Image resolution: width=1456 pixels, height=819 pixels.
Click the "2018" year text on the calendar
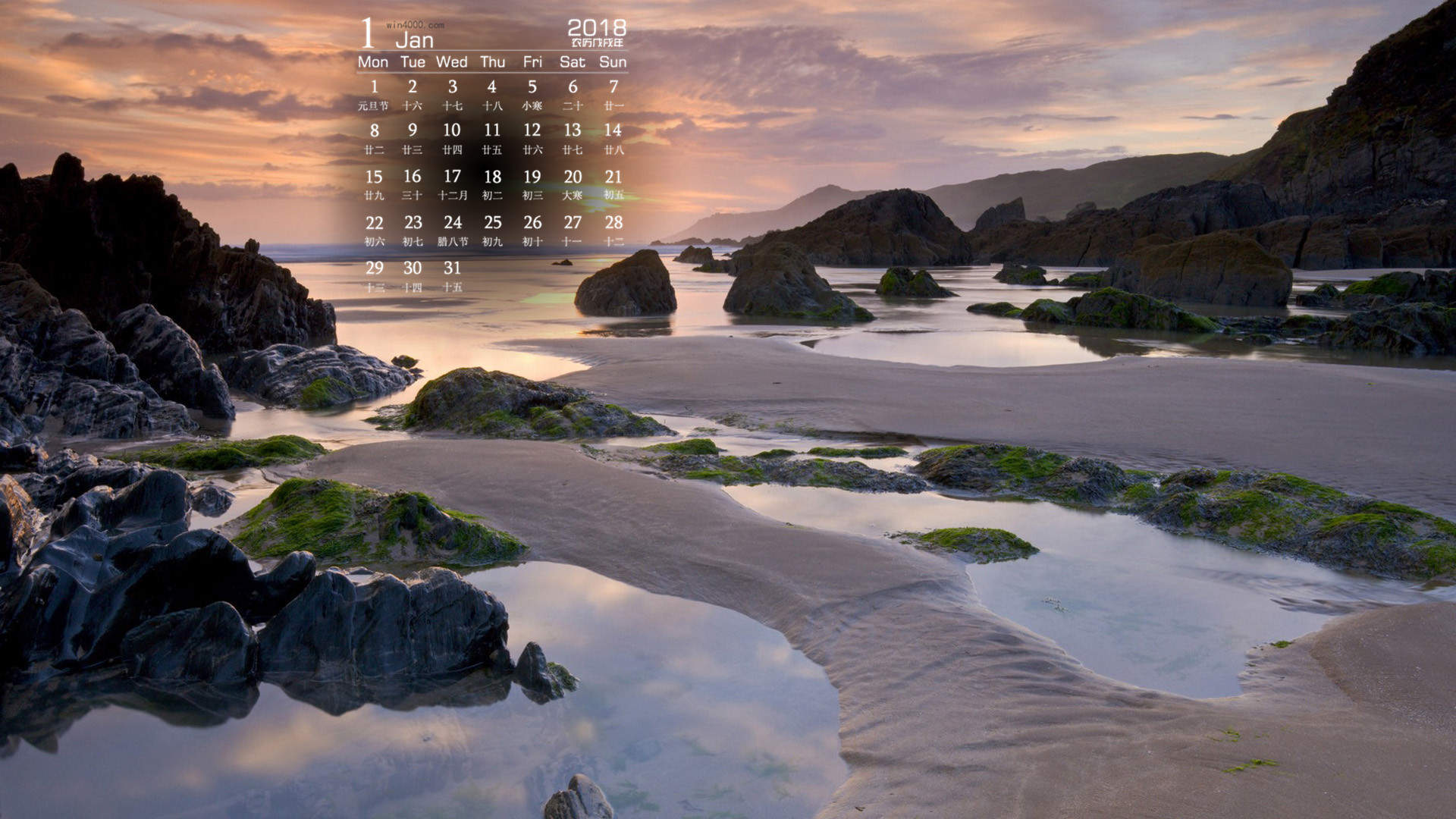[x=597, y=28]
